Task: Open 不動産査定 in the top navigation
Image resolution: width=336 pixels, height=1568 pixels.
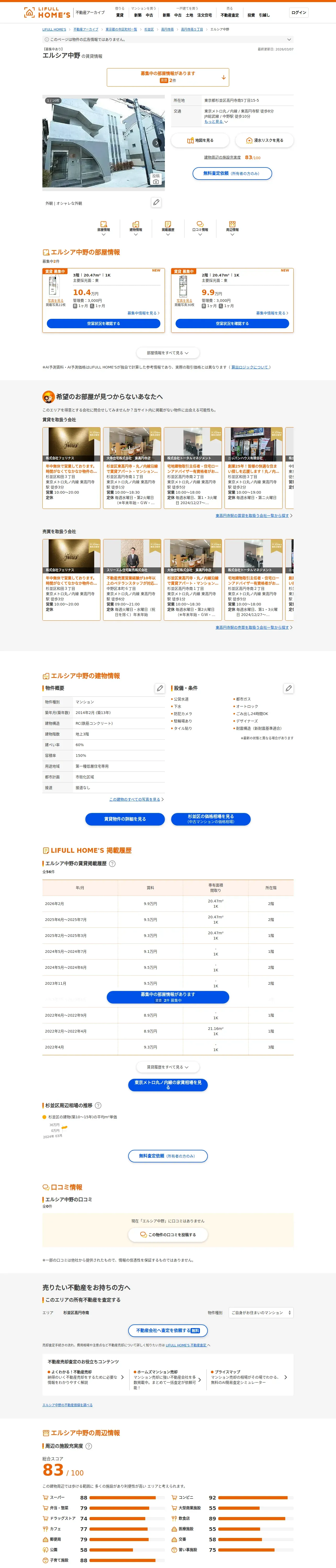Action: (x=230, y=15)
